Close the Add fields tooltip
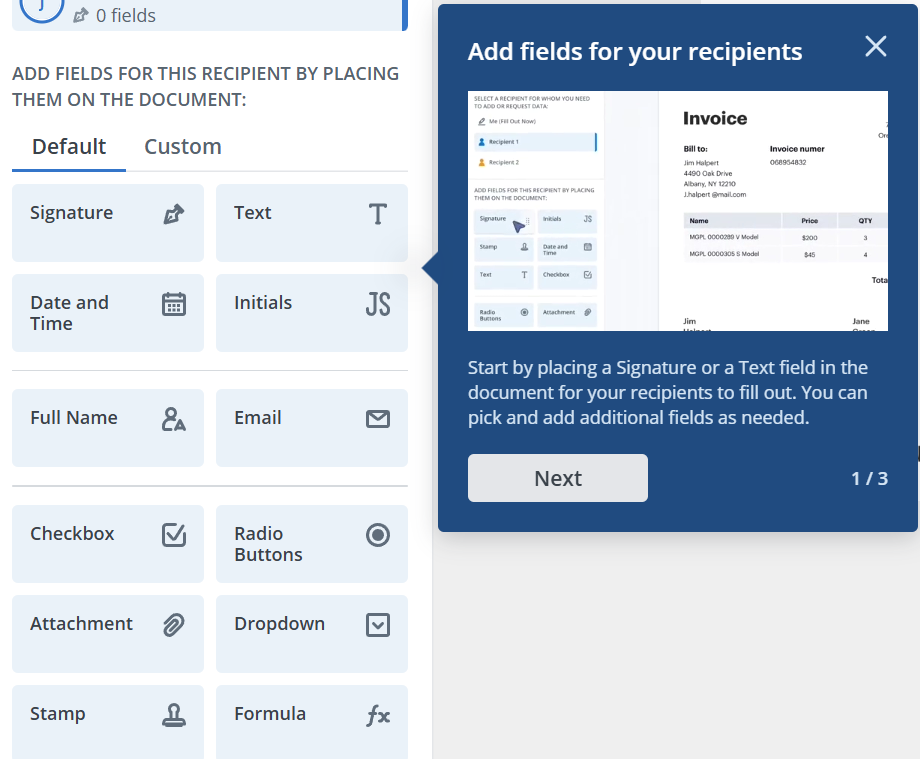This screenshot has height=759, width=920. click(x=876, y=46)
